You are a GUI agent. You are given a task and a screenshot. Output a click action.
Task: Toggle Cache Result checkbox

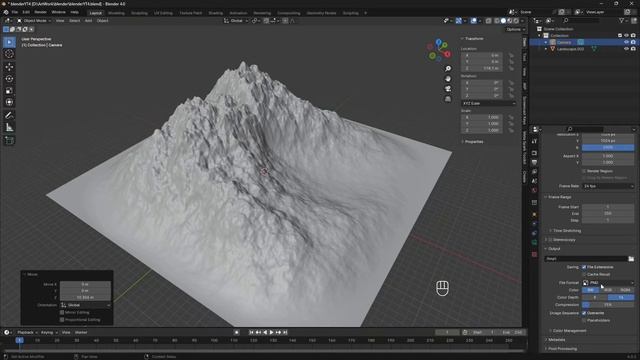click(x=584, y=274)
